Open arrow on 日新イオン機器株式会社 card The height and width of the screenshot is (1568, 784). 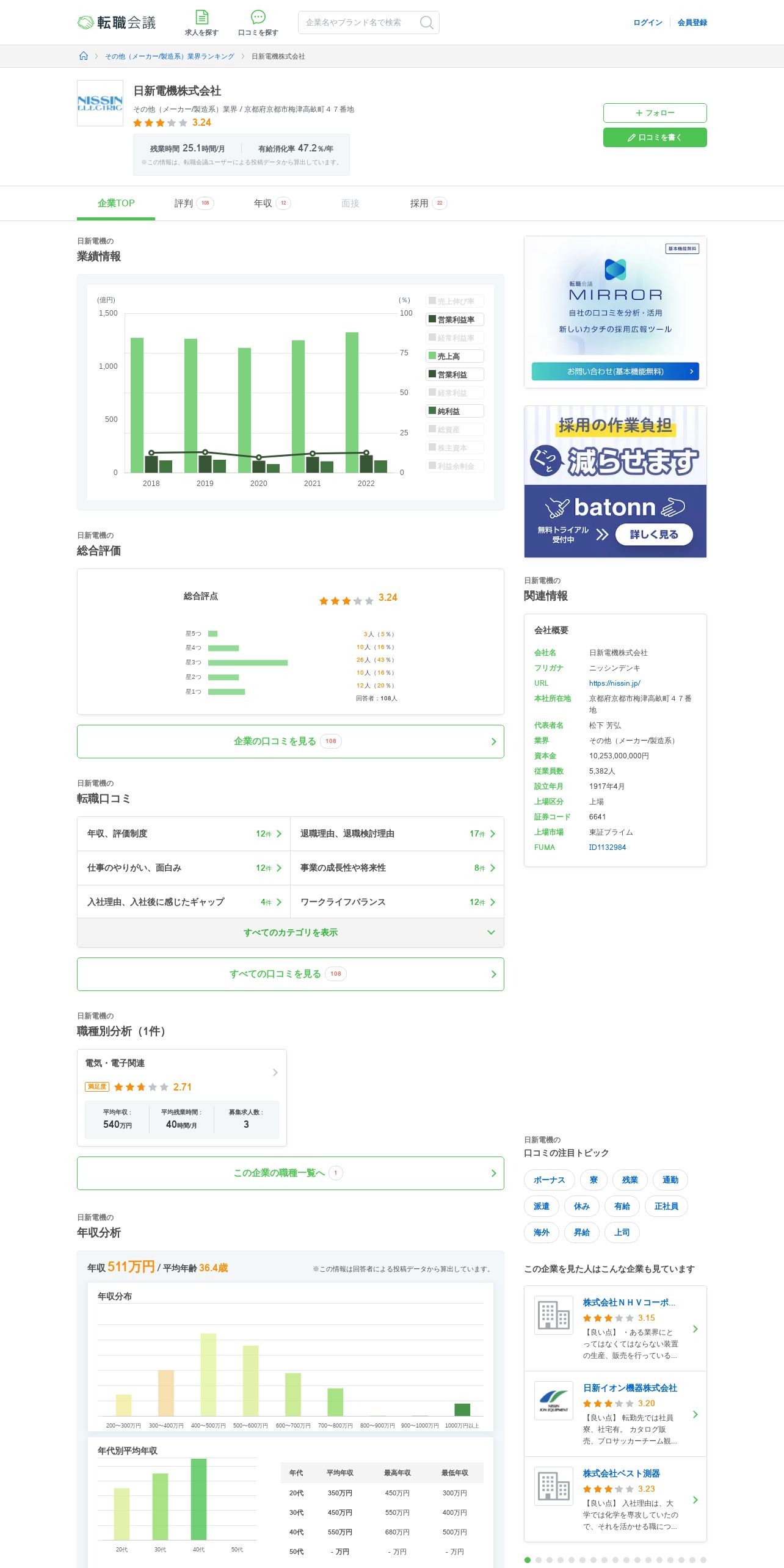(695, 1414)
